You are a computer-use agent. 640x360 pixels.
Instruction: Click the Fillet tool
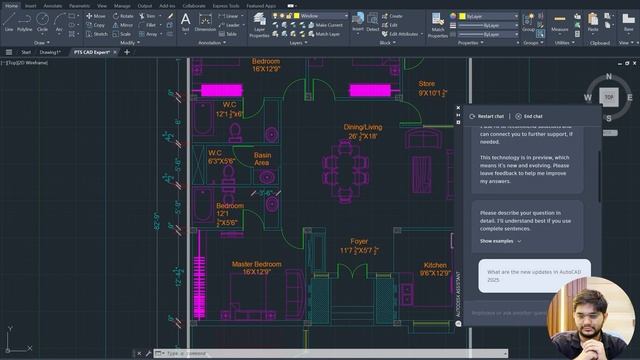(x=147, y=25)
